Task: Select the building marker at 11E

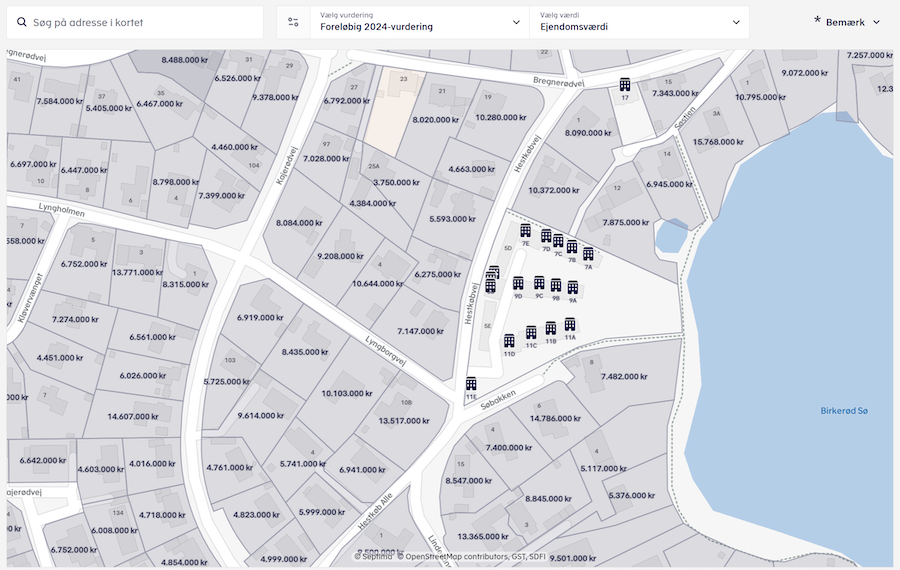Action: [471, 383]
